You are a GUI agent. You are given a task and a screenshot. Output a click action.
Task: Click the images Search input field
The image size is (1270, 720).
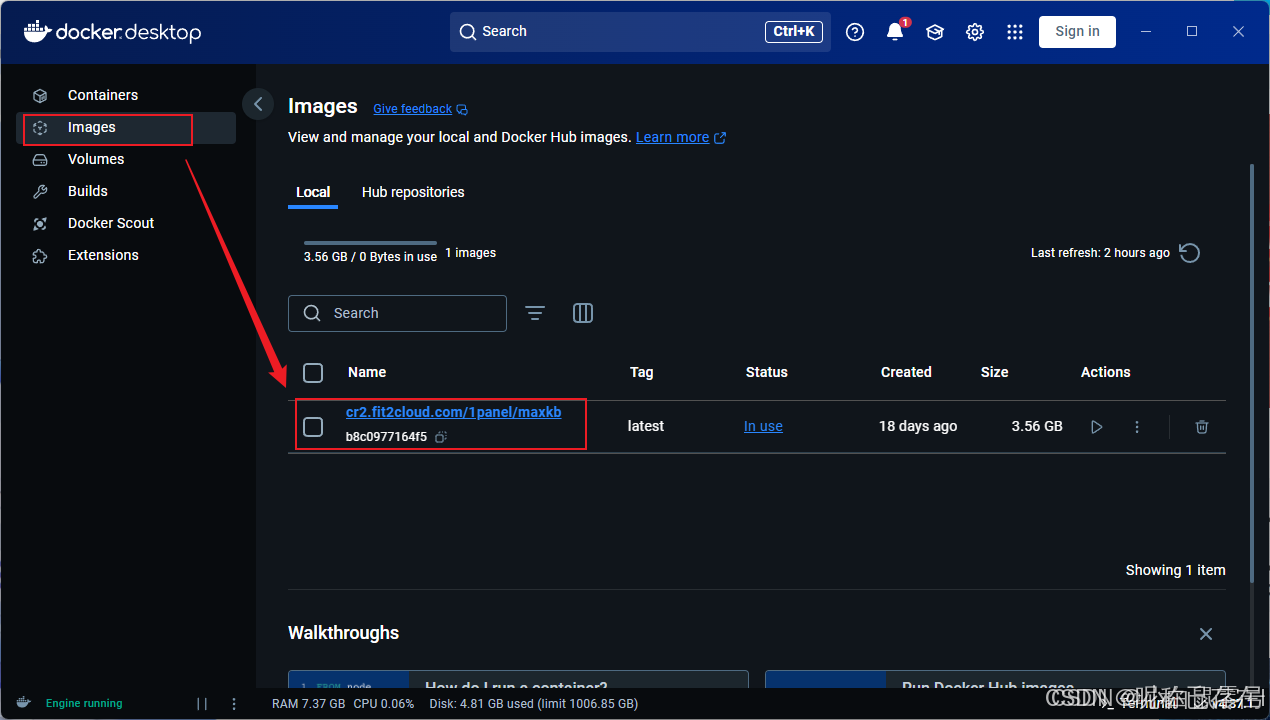point(397,313)
